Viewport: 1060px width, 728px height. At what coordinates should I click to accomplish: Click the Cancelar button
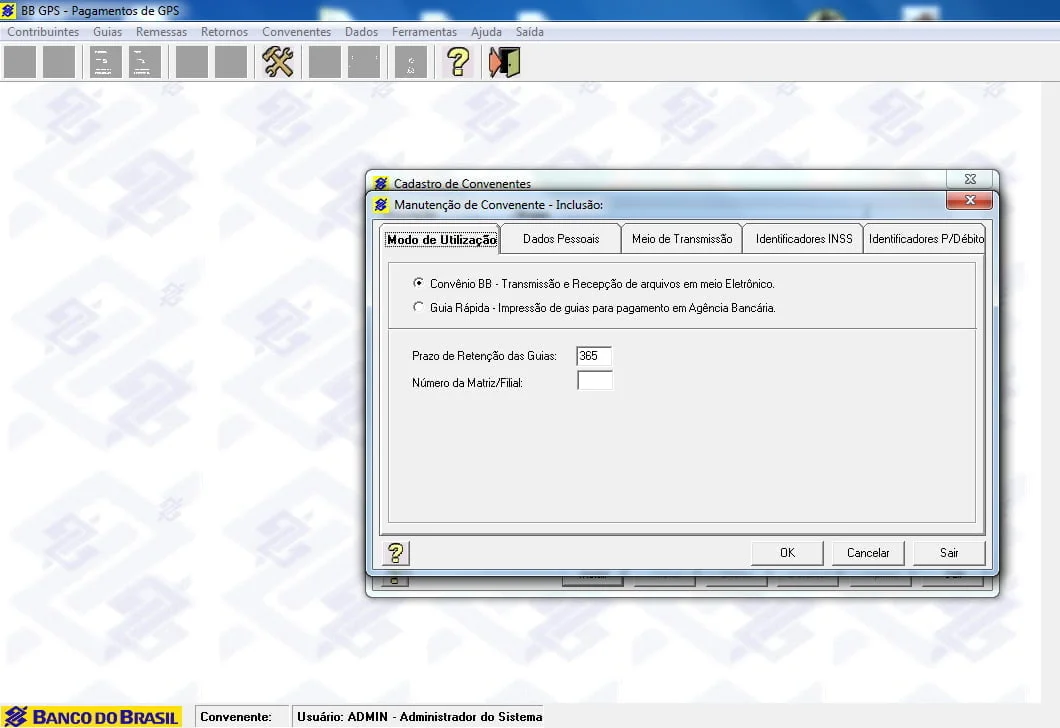click(x=868, y=553)
